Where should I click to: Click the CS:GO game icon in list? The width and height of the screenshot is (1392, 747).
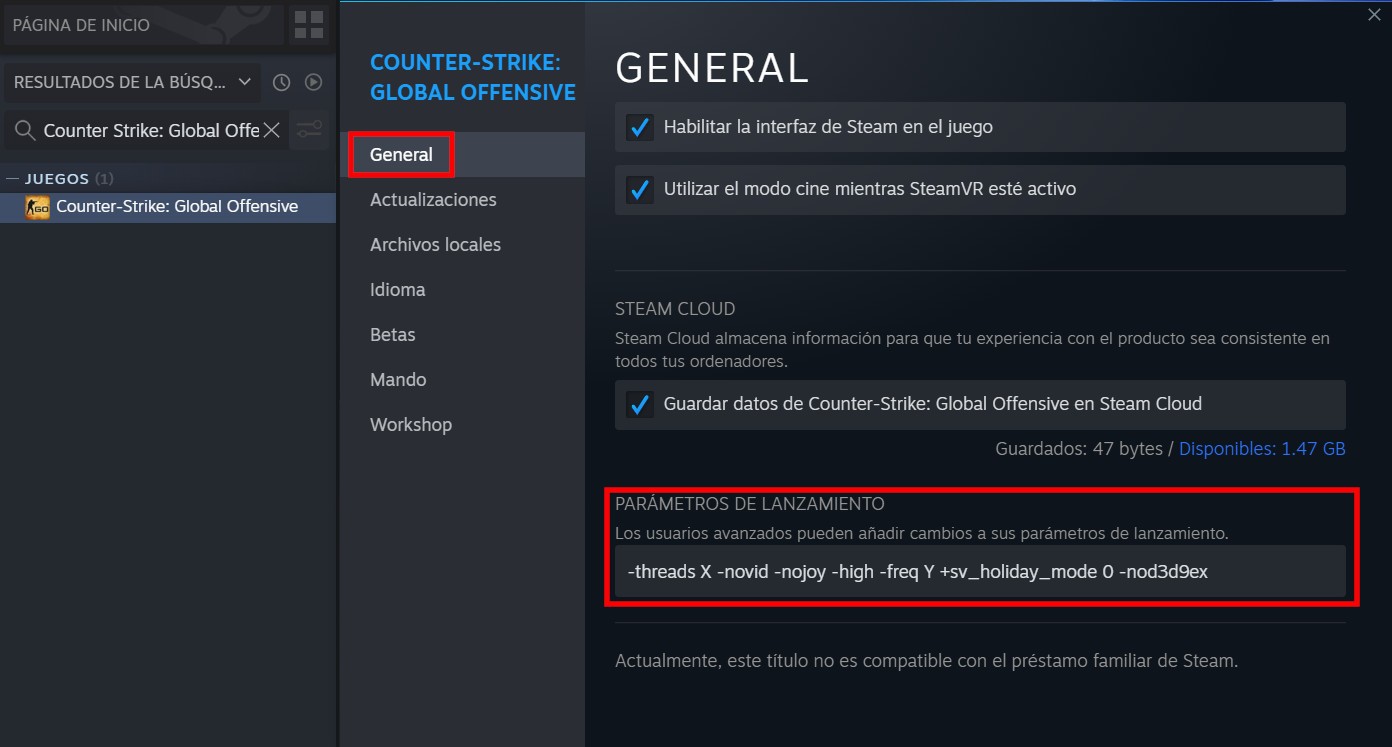point(37,207)
